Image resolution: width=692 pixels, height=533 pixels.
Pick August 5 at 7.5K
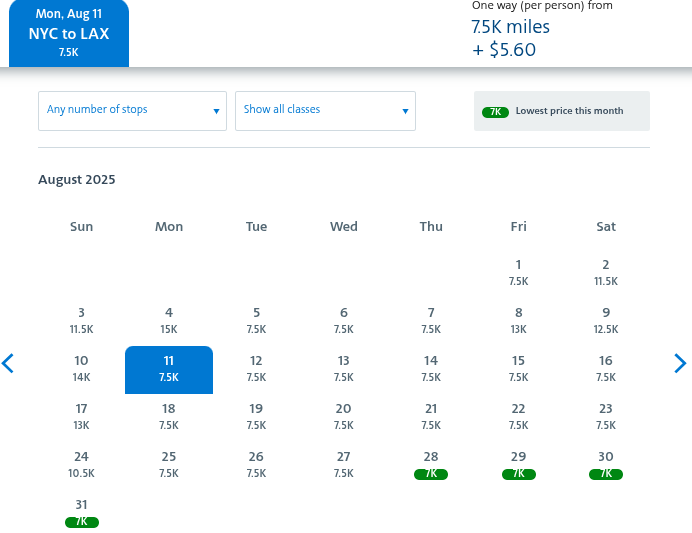coord(256,322)
